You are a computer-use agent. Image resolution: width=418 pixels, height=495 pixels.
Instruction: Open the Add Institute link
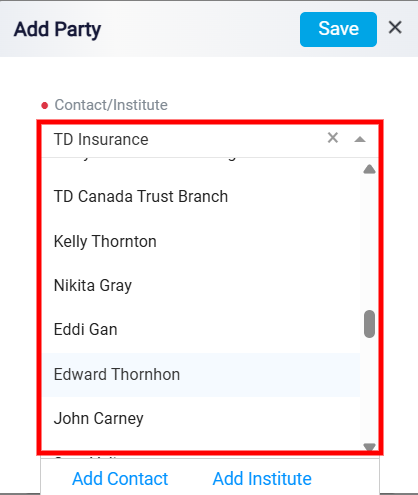[262, 479]
